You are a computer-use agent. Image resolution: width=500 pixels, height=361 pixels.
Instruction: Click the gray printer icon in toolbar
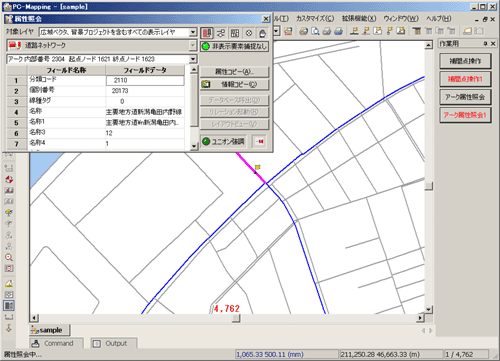pyautogui.click(x=327, y=31)
